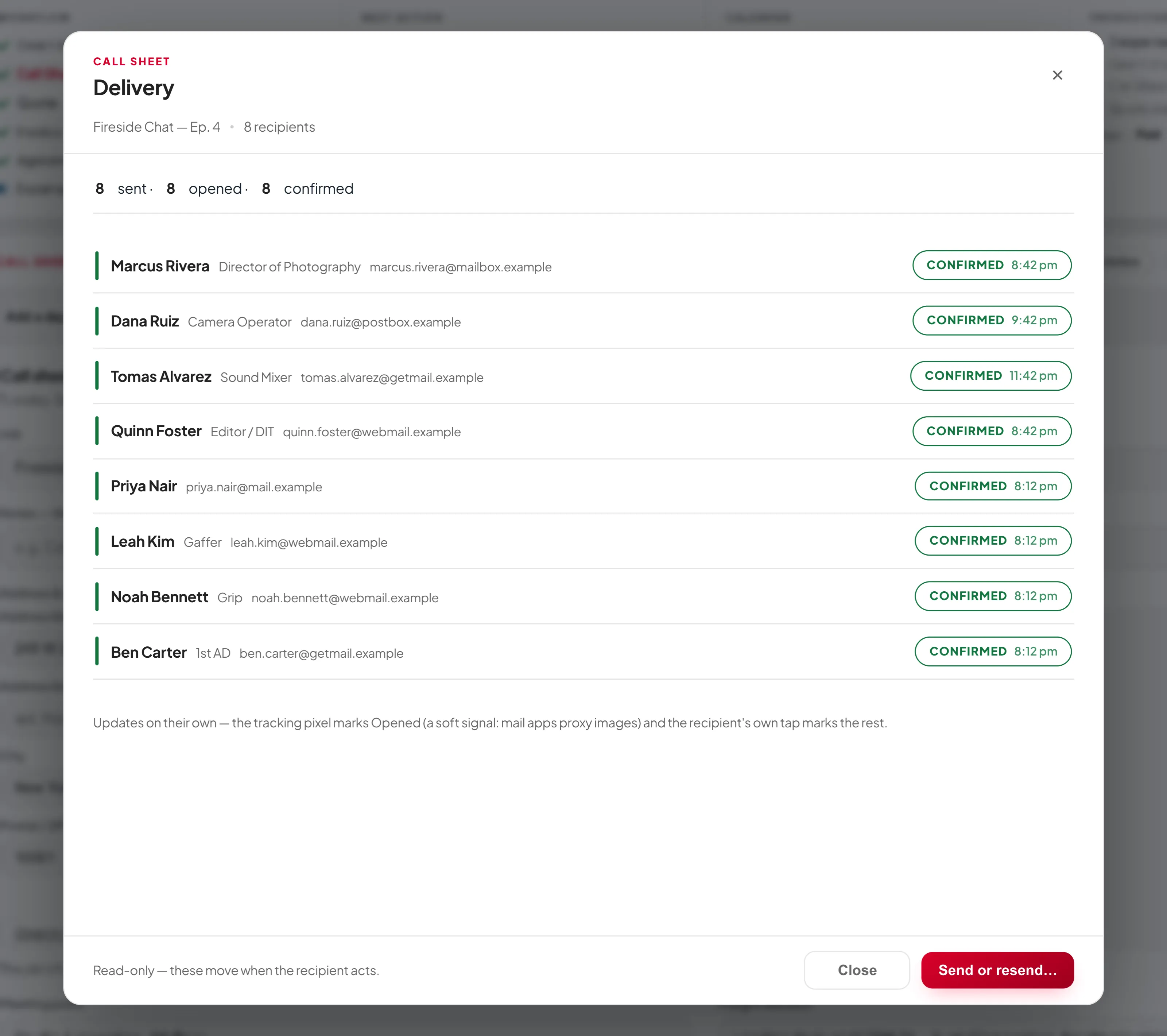Select Priya Nair's name
The image size is (1167, 1036).
[x=143, y=487]
